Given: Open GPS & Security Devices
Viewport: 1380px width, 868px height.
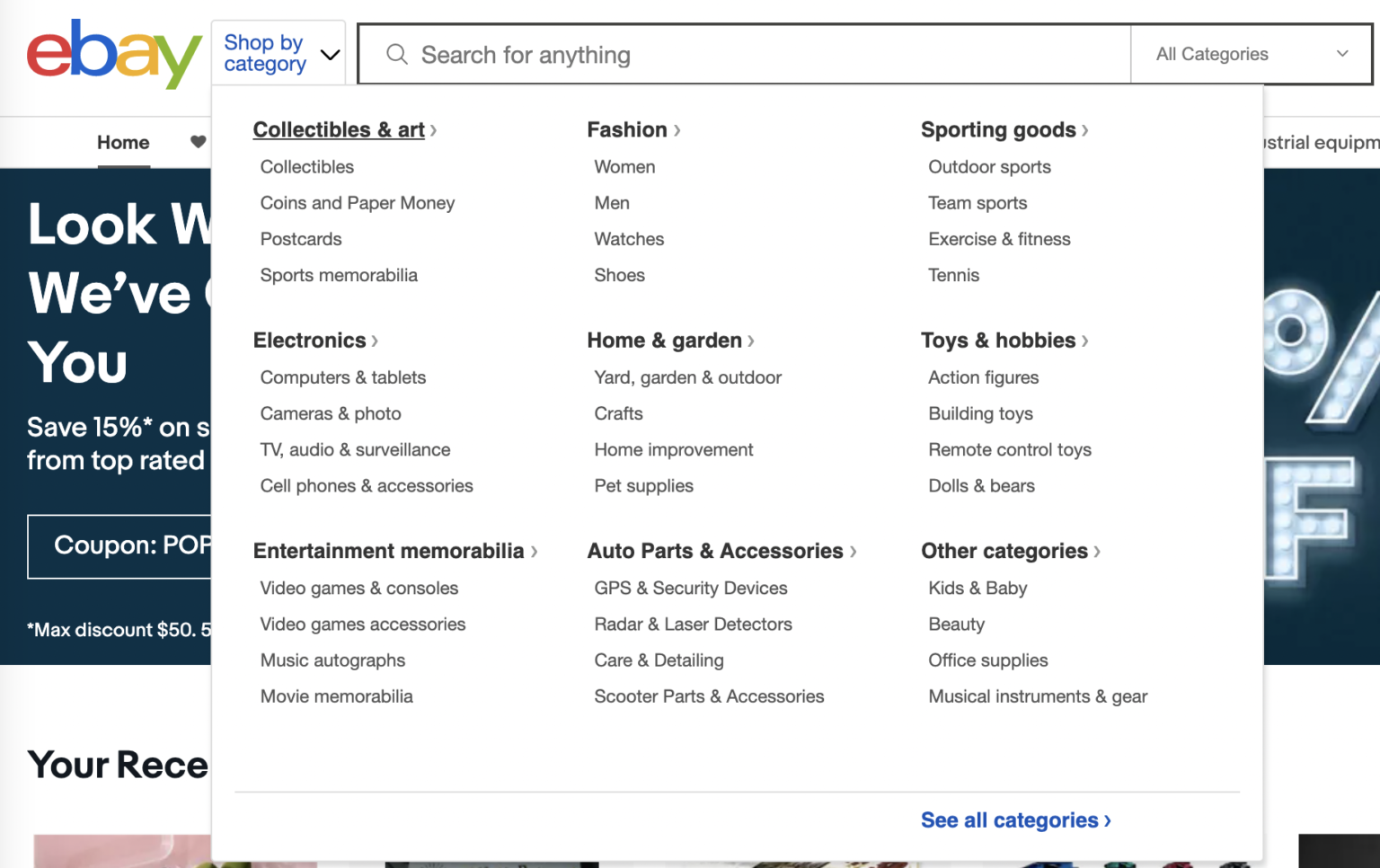Looking at the screenshot, I should click(x=691, y=588).
